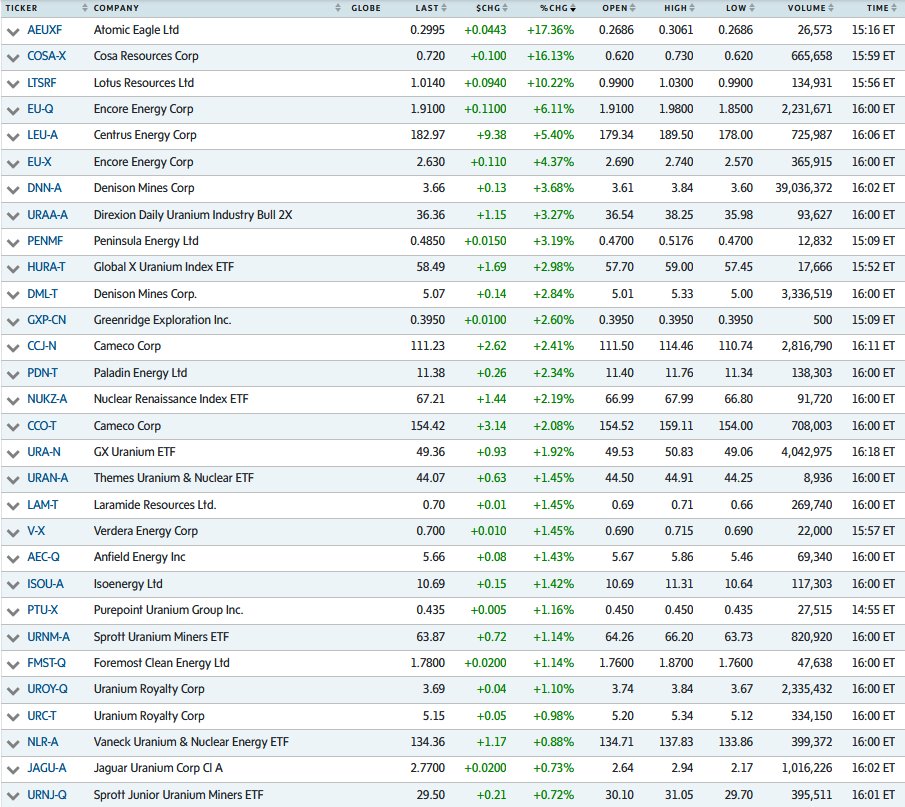The image size is (905, 807).
Task: Expand the URAA-A row chevron
Action: pos(13,216)
